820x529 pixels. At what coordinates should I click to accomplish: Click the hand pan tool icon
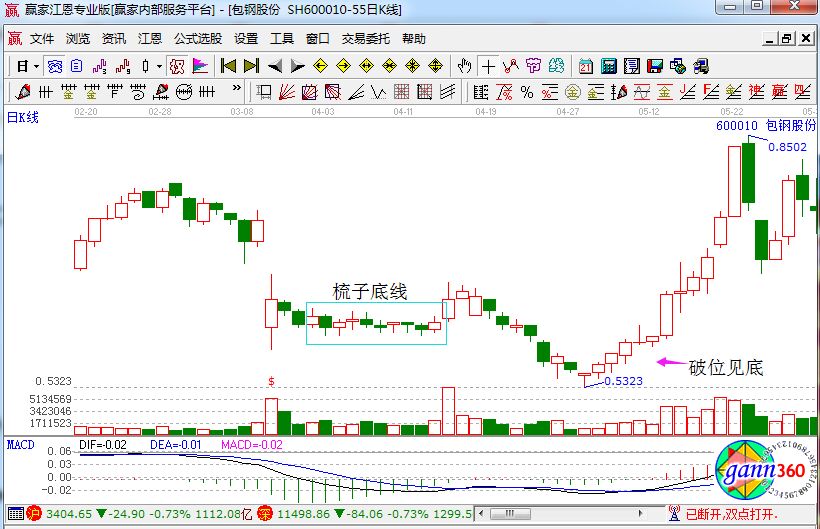click(464, 66)
